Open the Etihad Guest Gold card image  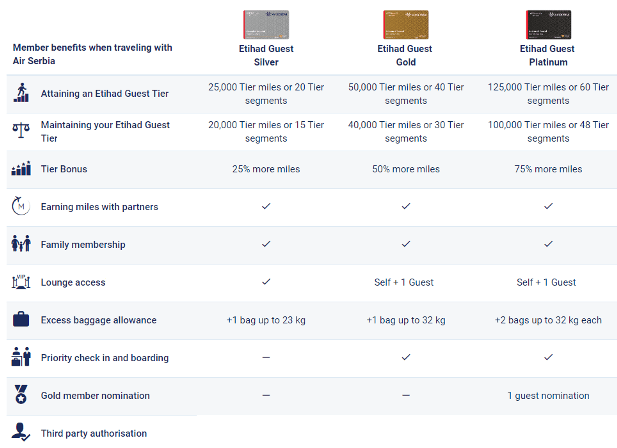tap(406, 24)
